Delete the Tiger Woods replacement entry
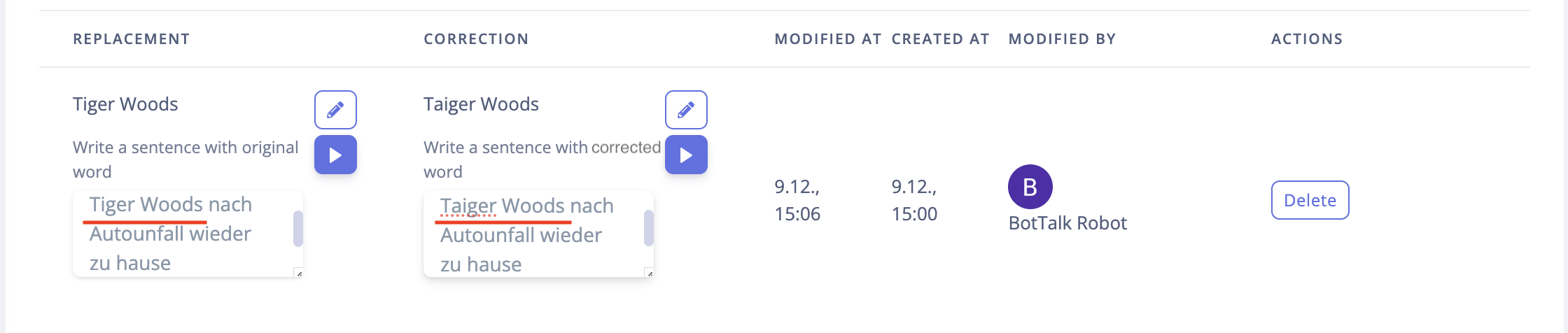This screenshot has height=333, width=1568. click(x=1310, y=200)
